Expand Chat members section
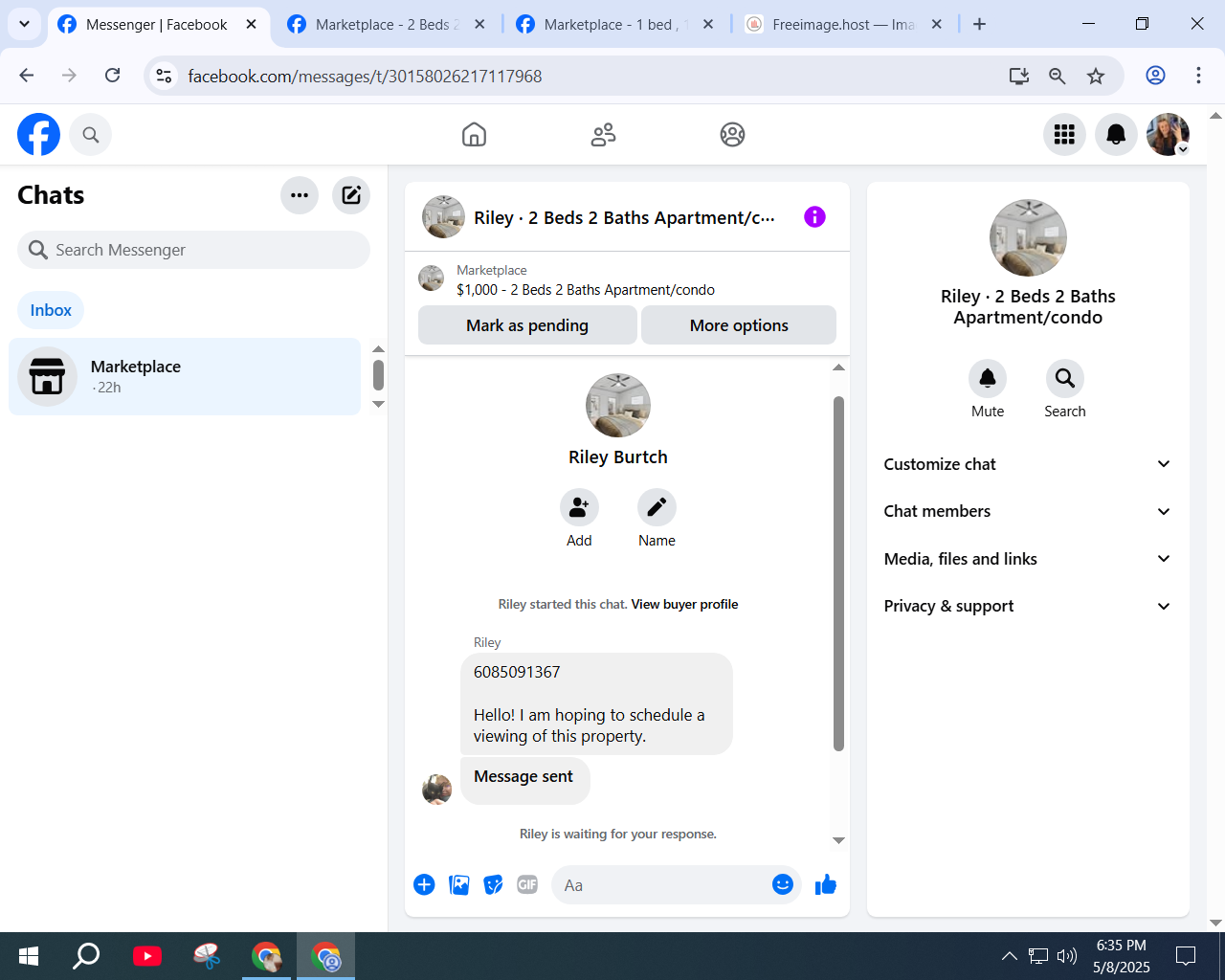 [x=1028, y=511]
